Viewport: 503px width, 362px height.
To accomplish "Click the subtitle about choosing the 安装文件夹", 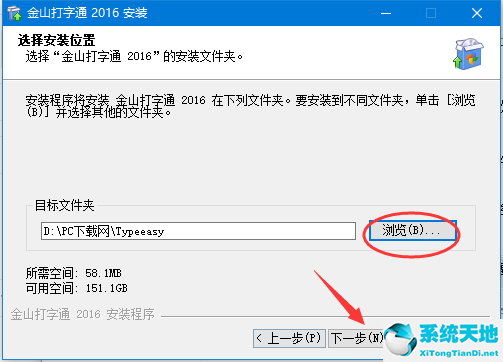I will (x=134, y=56).
